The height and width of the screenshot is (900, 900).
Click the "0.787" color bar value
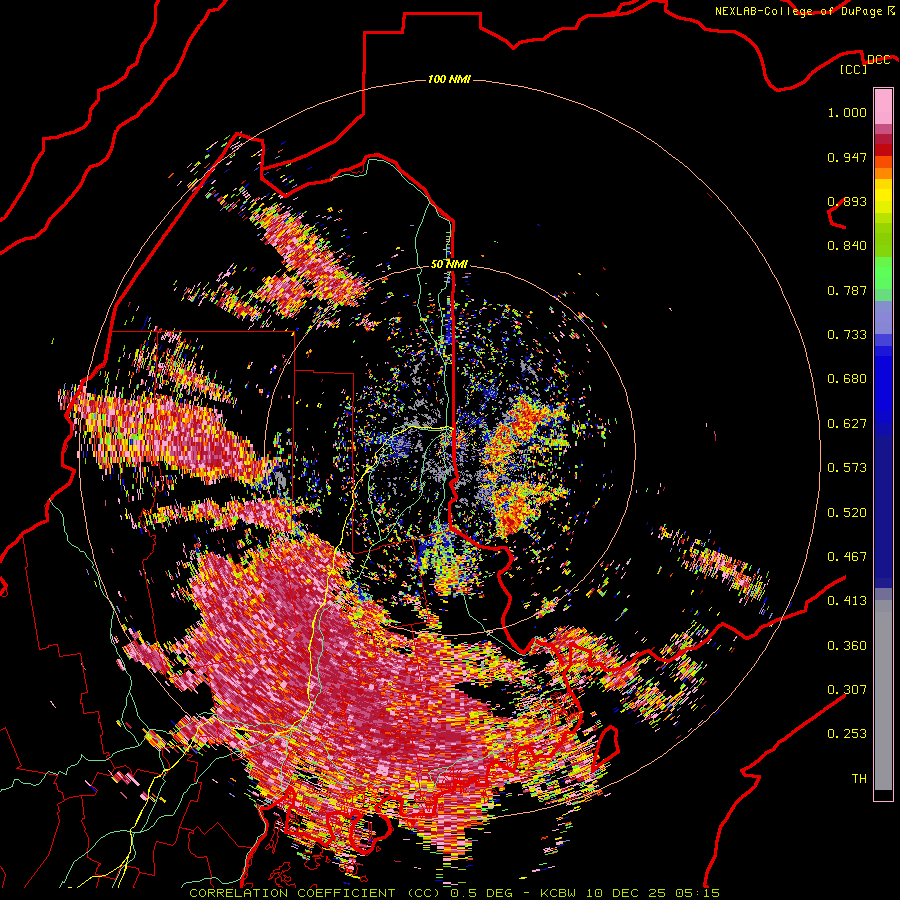pos(847,290)
